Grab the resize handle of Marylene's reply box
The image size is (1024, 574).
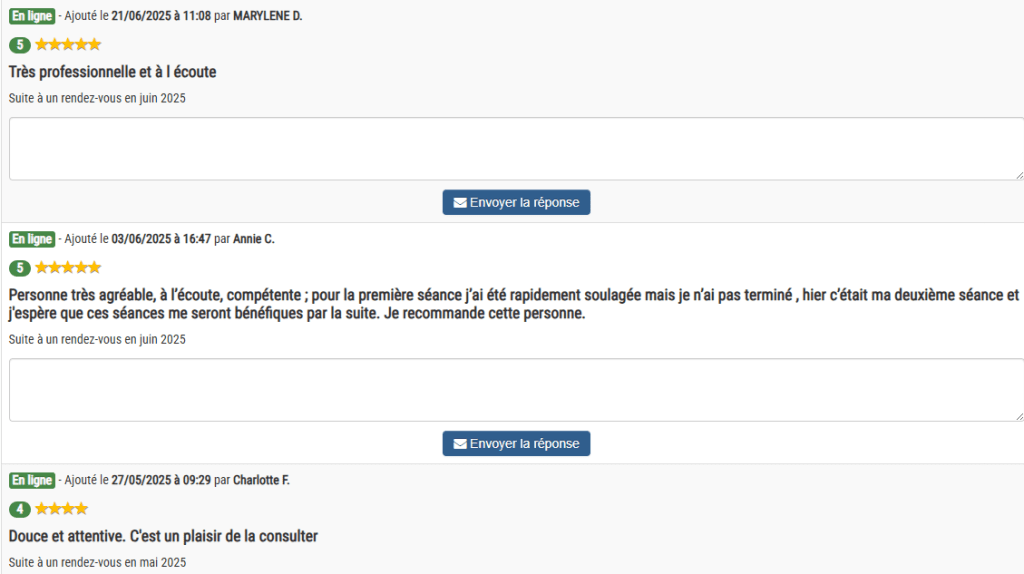pos(1018,175)
